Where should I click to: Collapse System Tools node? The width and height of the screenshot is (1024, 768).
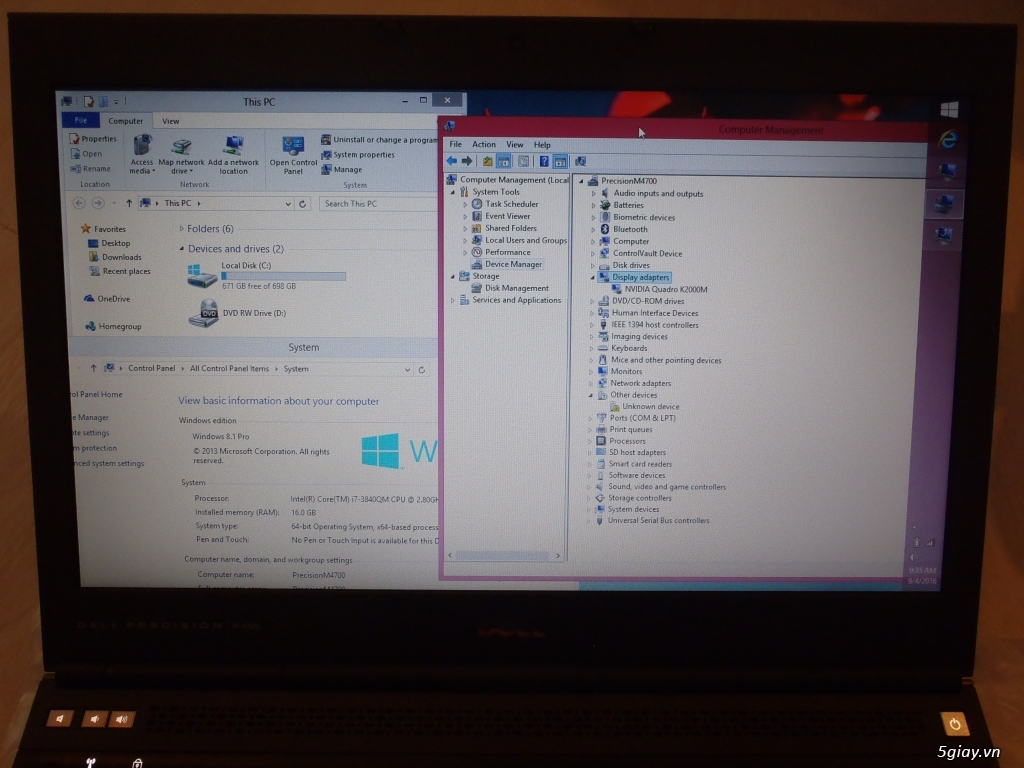tap(453, 192)
